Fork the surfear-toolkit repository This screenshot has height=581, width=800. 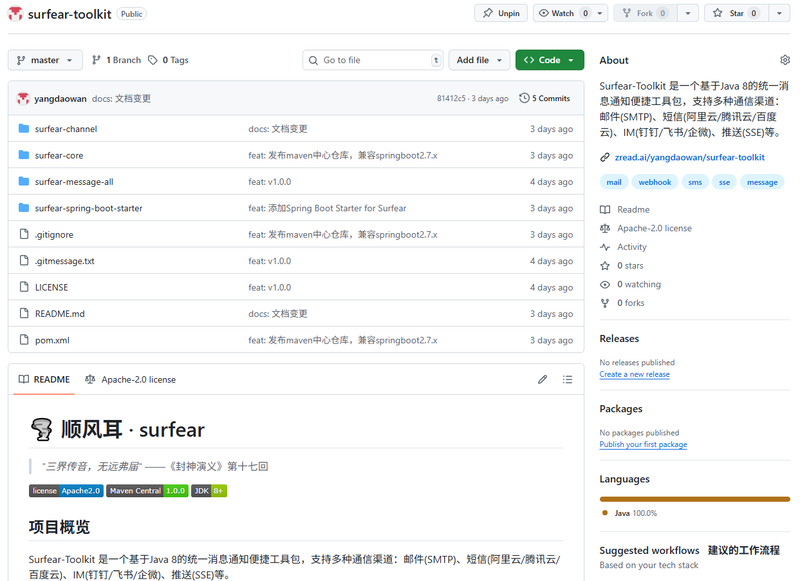coord(645,13)
